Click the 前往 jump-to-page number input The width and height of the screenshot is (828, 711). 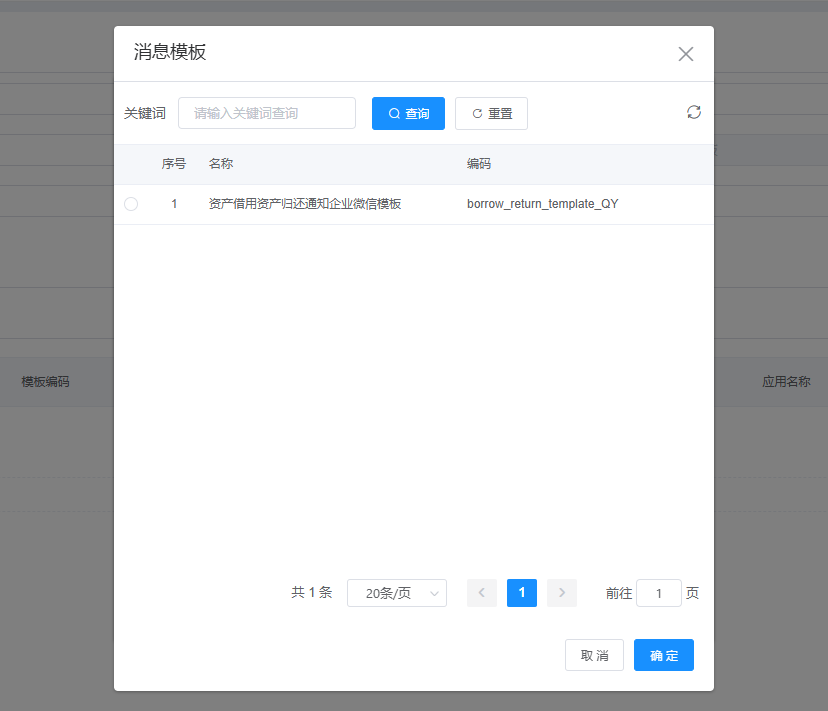click(x=659, y=593)
